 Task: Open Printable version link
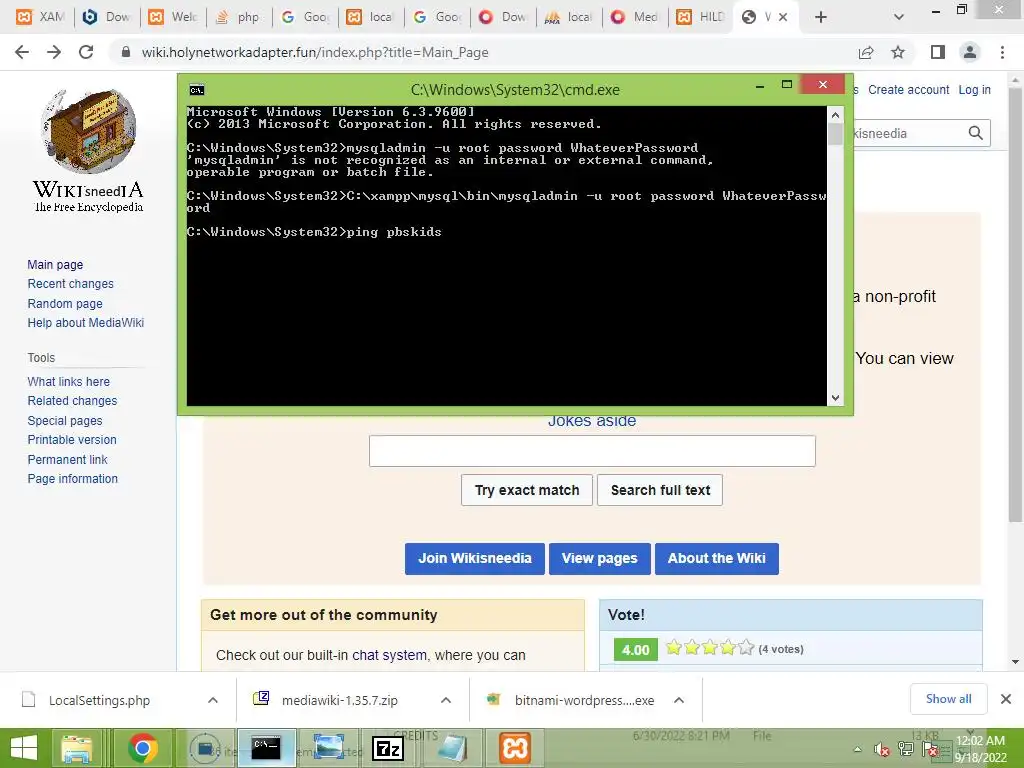(x=72, y=440)
